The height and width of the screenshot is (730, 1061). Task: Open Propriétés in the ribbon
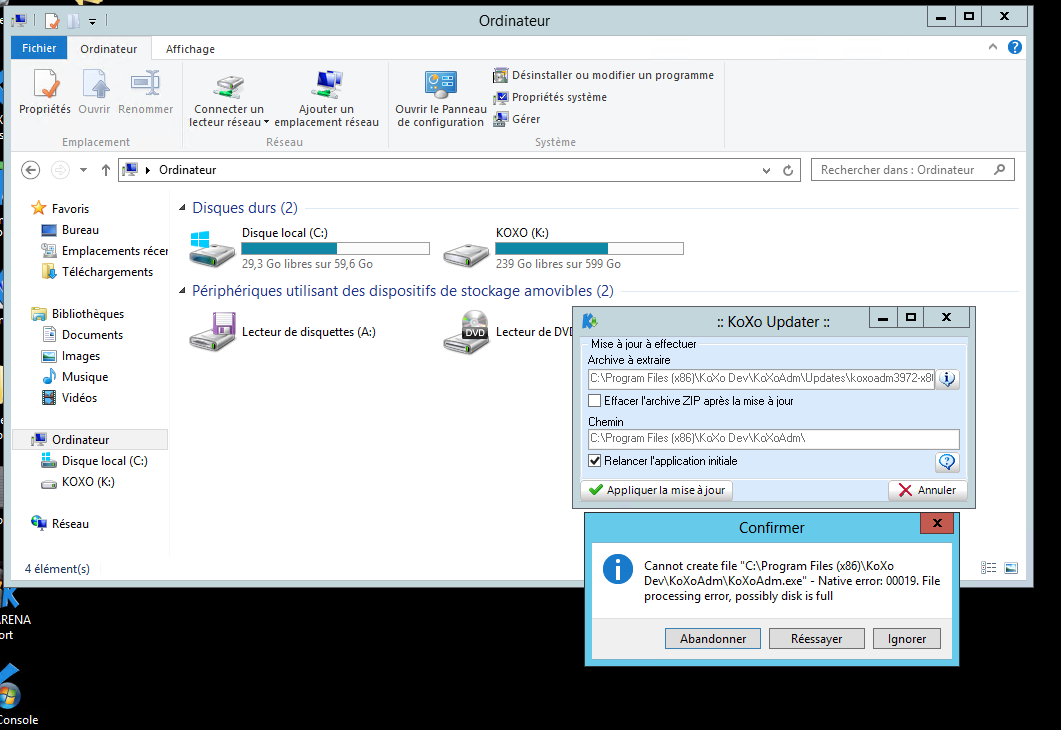click(x=45, y=92)
